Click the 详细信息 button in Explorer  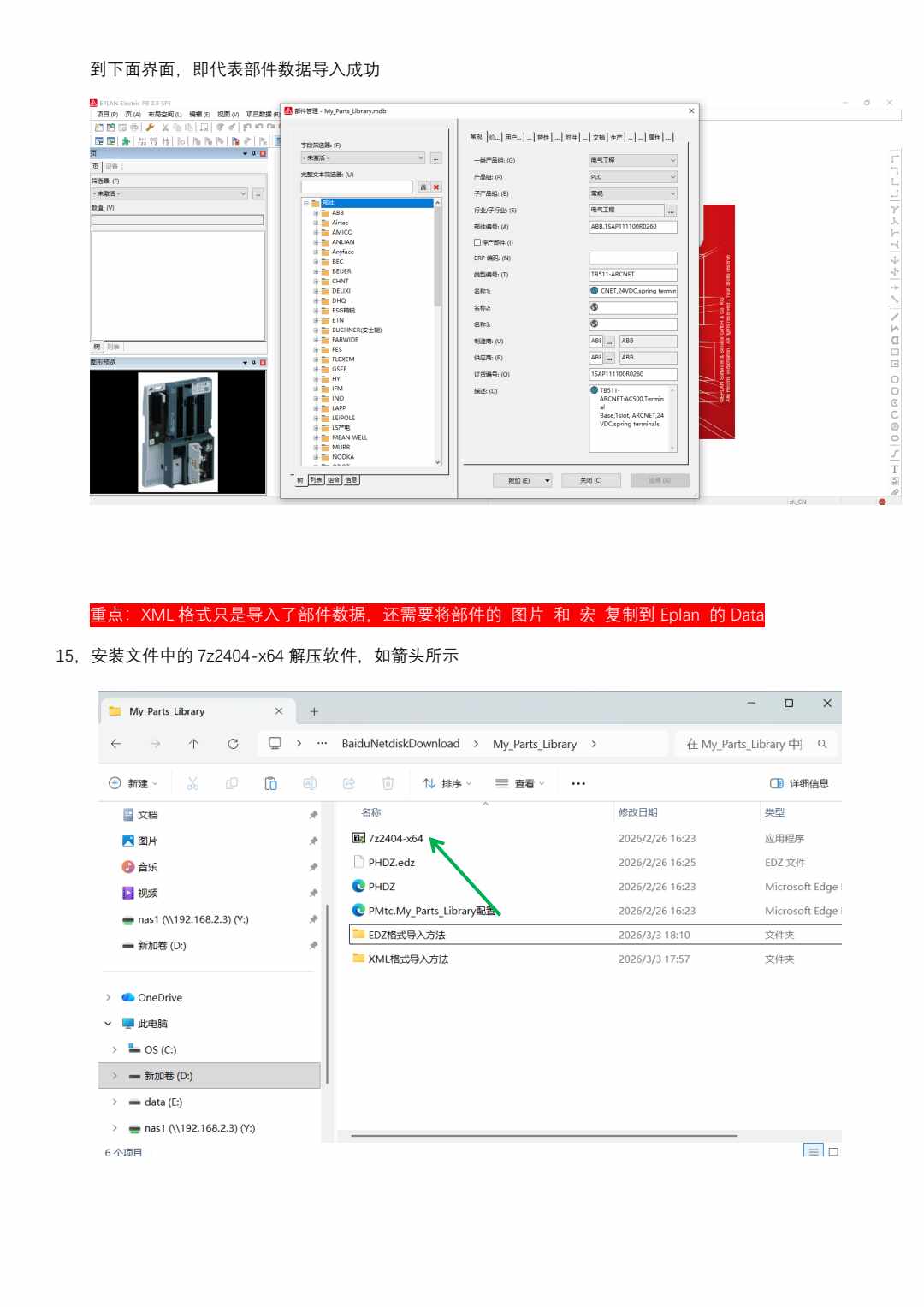799,783
